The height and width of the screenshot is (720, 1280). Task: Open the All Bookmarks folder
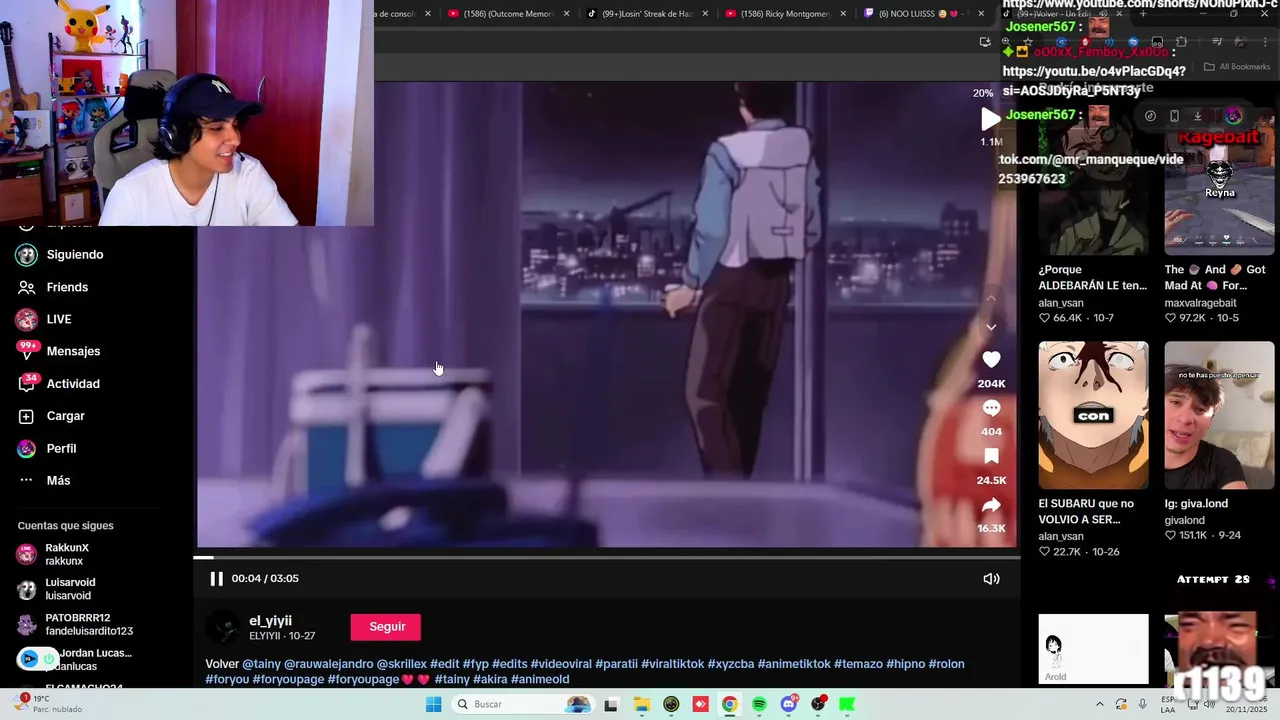pos(1237,67)
